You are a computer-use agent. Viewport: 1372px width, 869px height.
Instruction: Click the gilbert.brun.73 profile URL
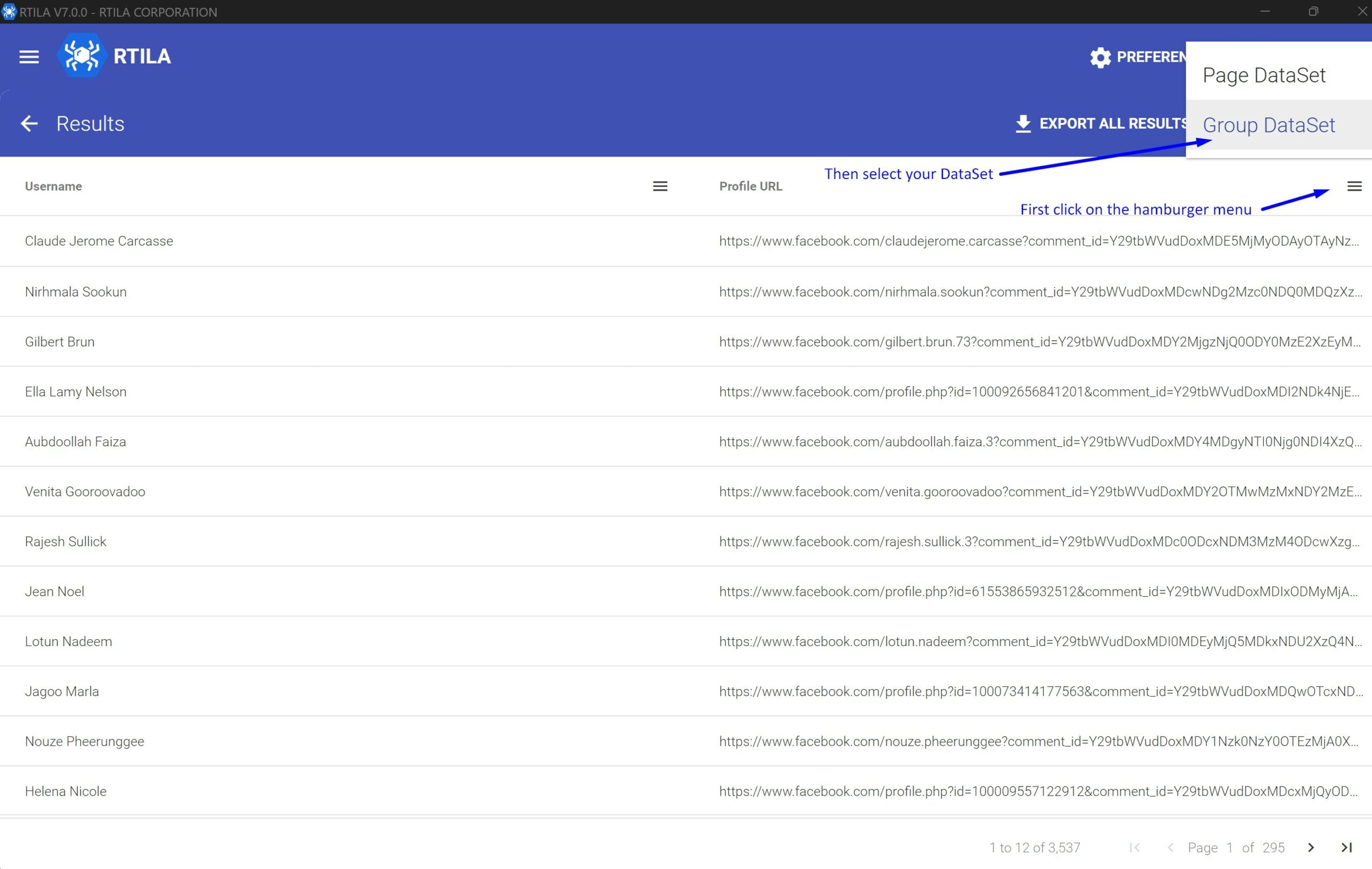[x=1040, y=342]
